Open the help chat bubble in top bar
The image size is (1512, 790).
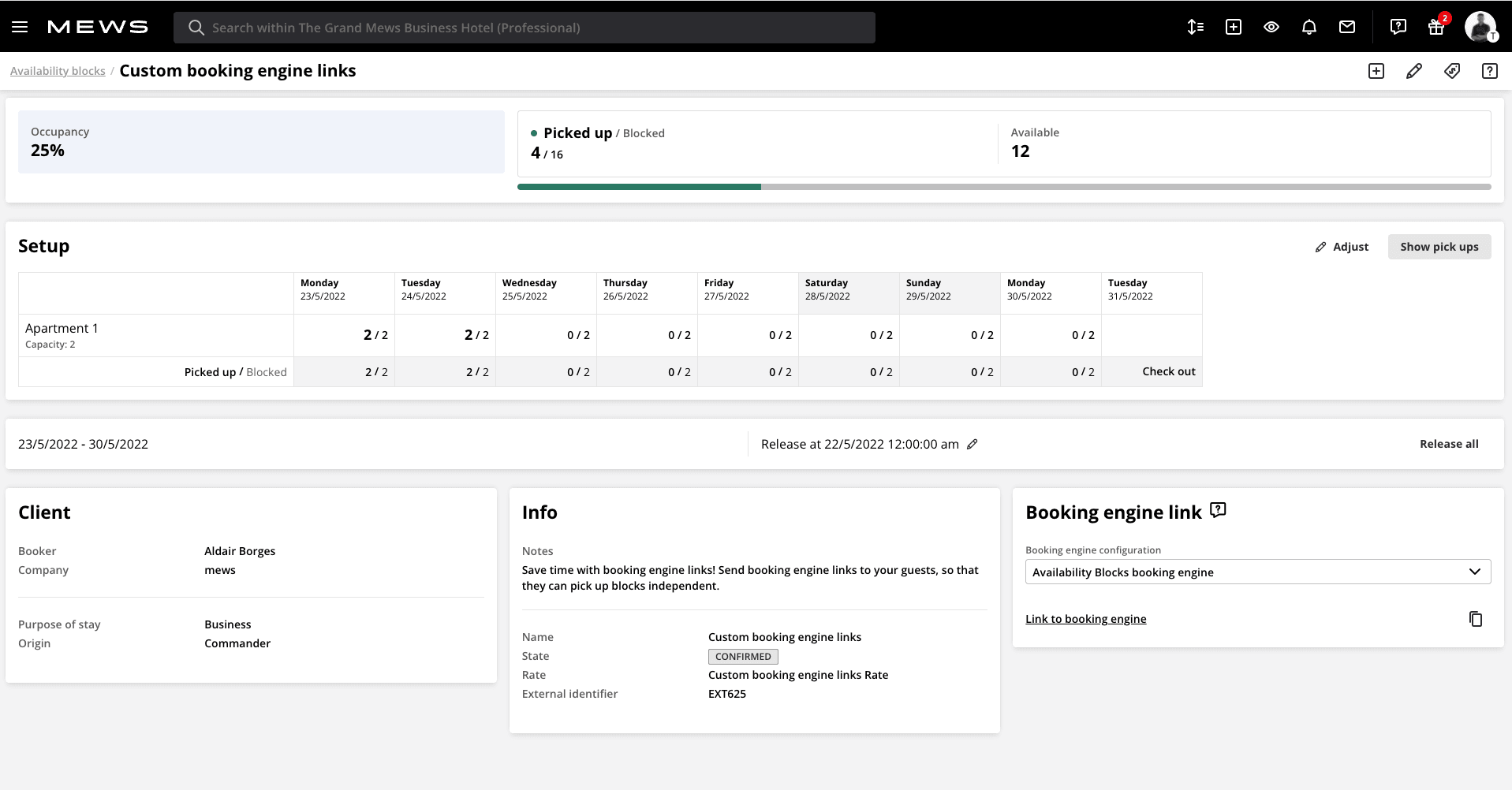1398,27
